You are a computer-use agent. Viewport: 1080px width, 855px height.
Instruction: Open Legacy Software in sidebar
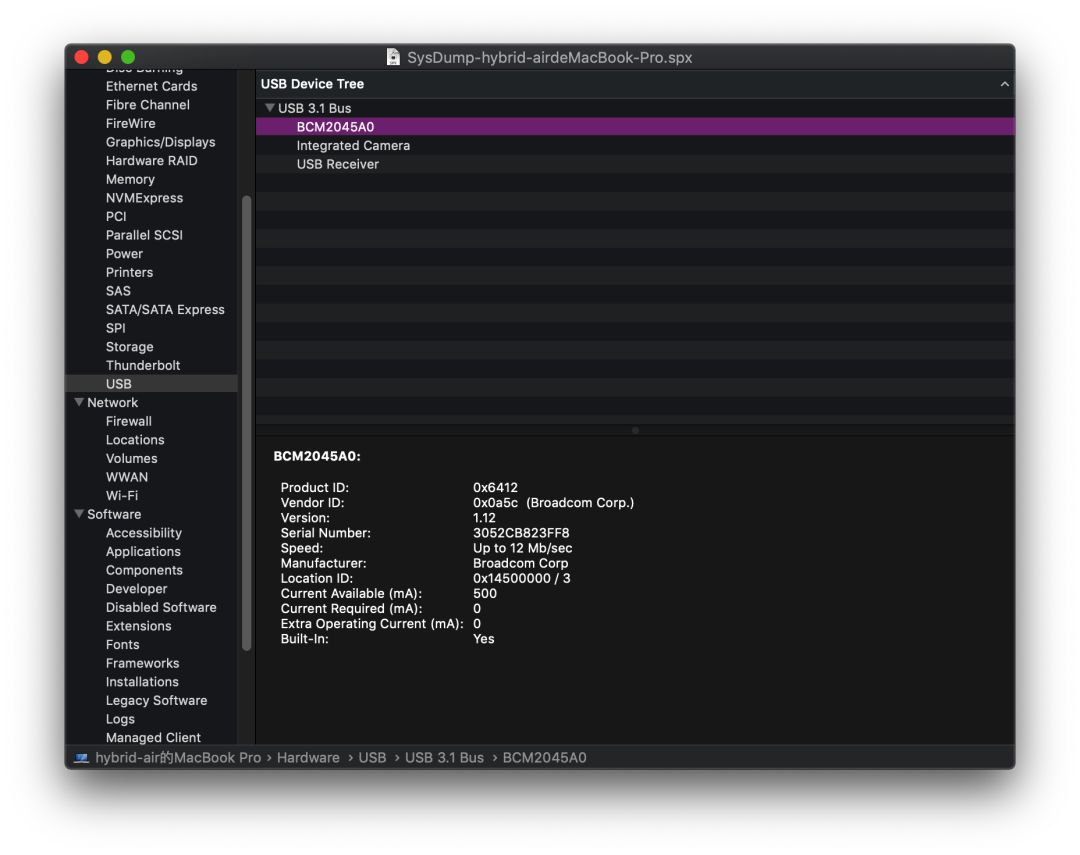tap(156, 700)
